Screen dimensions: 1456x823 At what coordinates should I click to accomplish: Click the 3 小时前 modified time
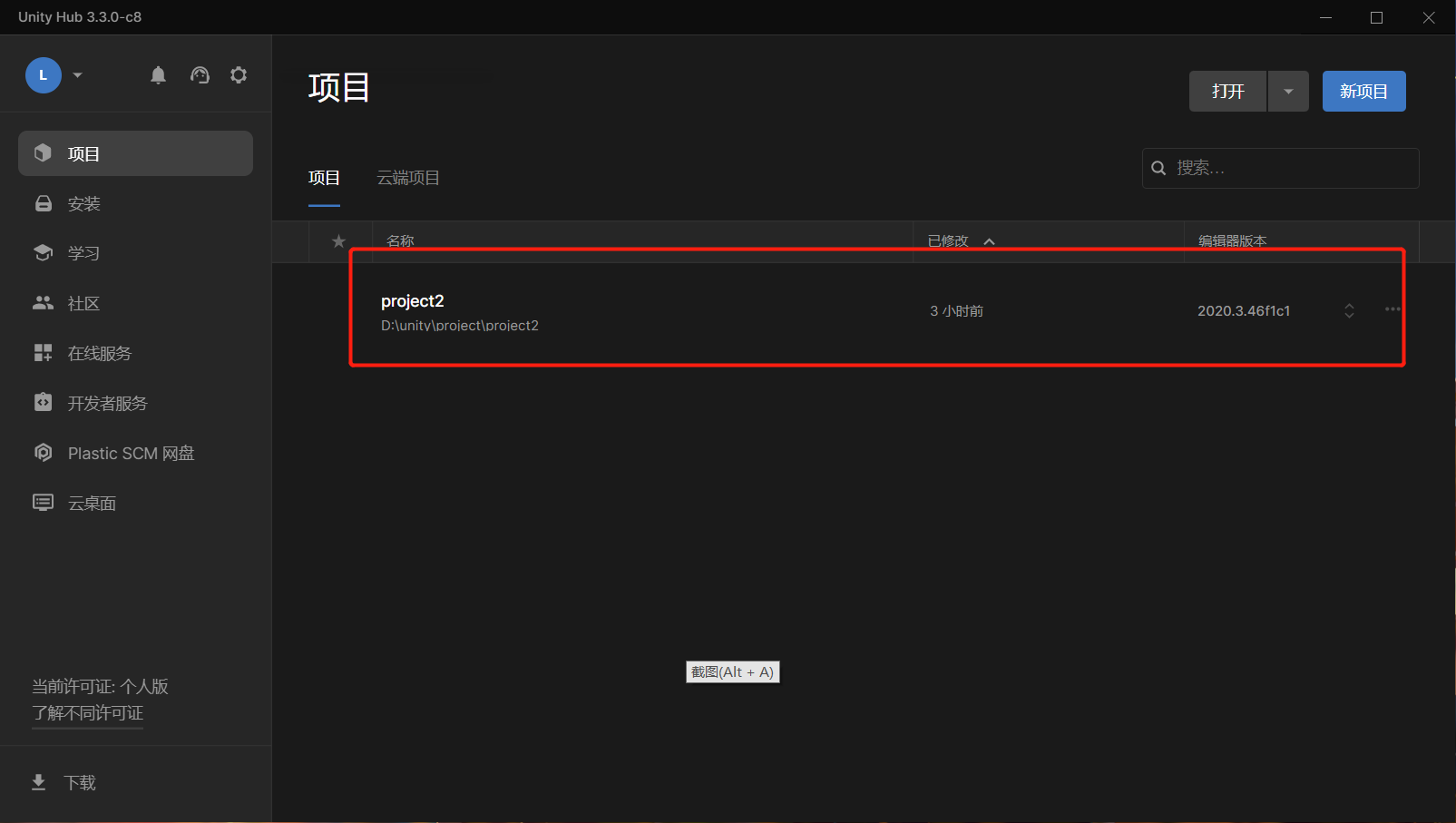pos(956,311)
